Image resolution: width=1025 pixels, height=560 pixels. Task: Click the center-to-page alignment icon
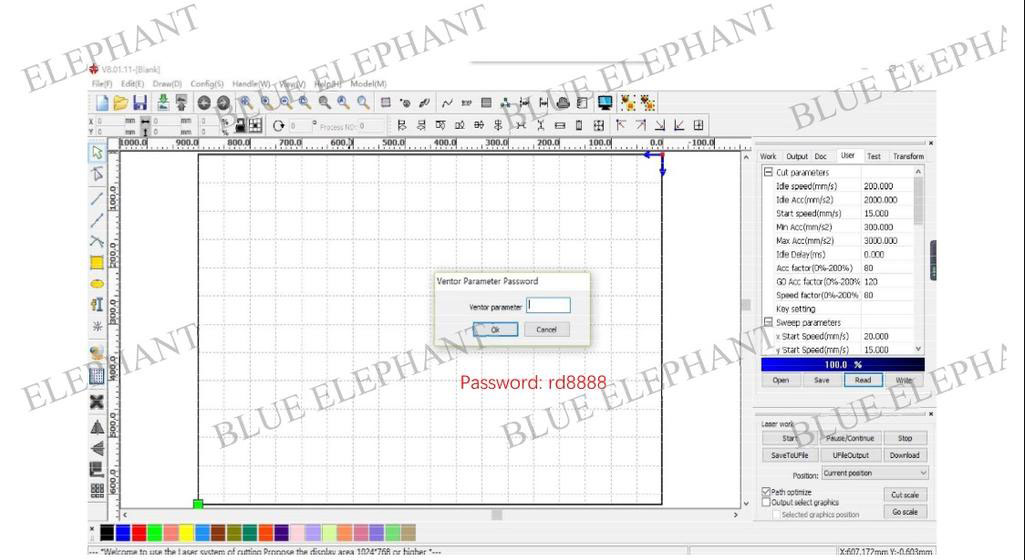[698, 125]
